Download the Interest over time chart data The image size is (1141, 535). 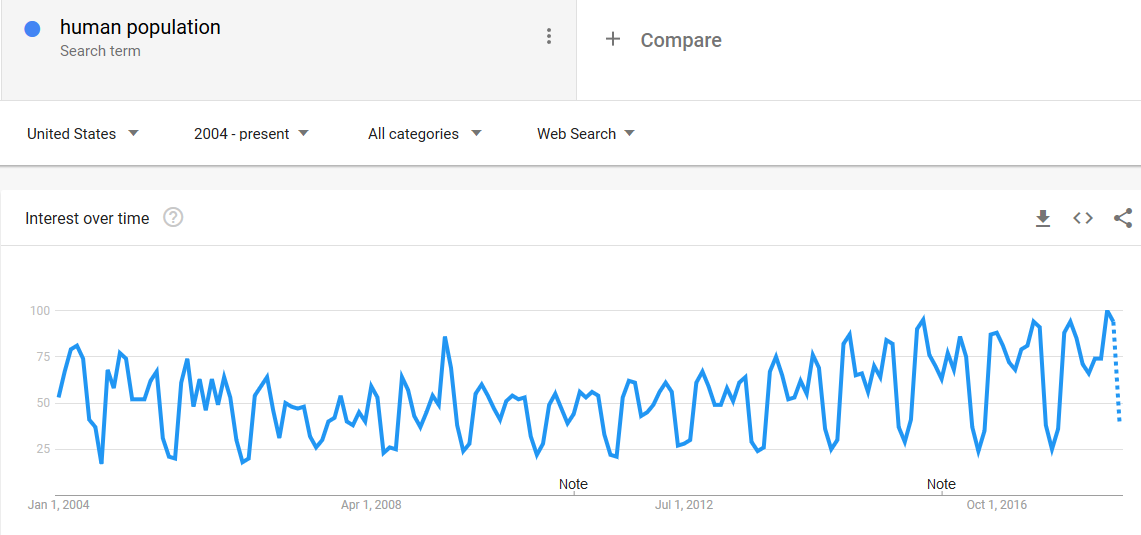coord(1043,218)
